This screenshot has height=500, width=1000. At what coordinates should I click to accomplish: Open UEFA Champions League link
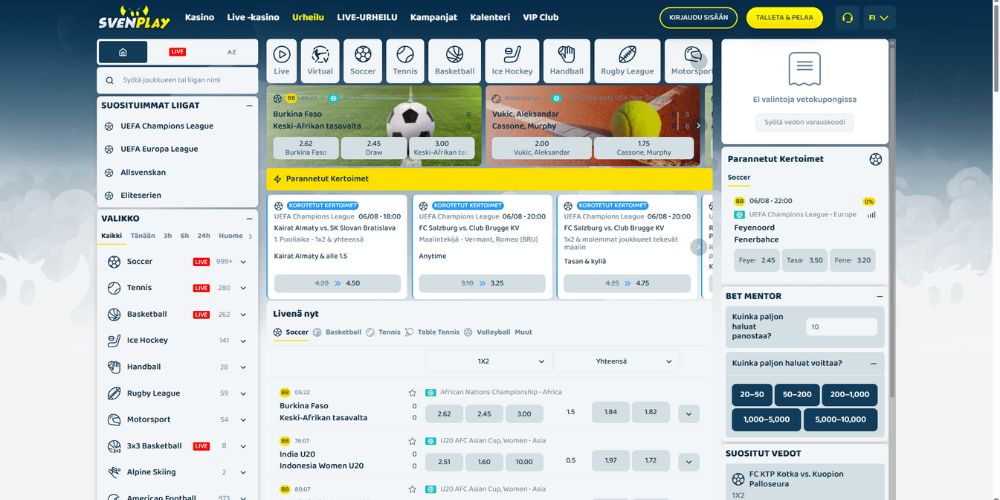[167, 126]
